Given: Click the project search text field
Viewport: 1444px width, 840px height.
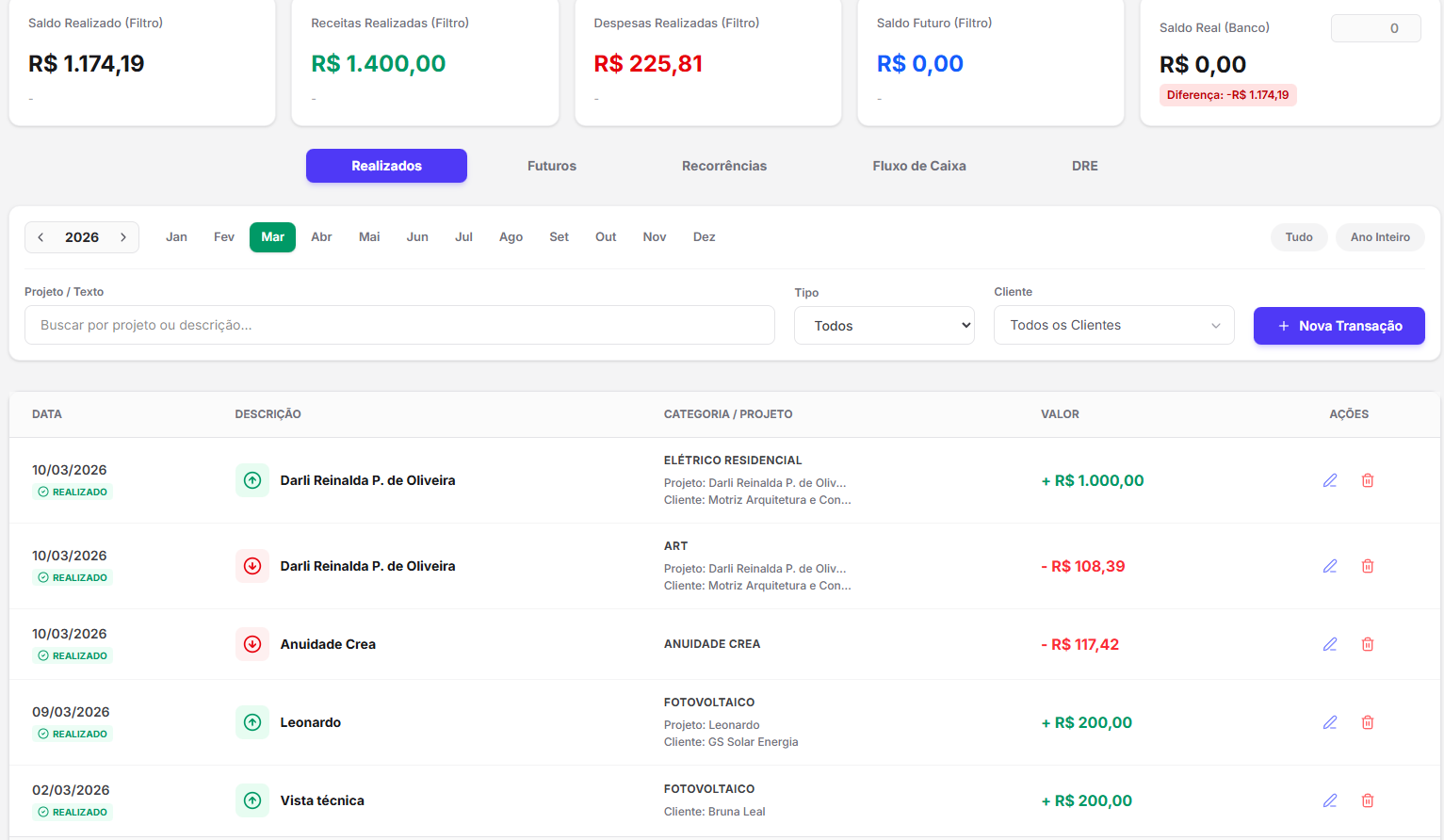Looking at the screenshot, I should pyautogui.click(x=399, y=325).
